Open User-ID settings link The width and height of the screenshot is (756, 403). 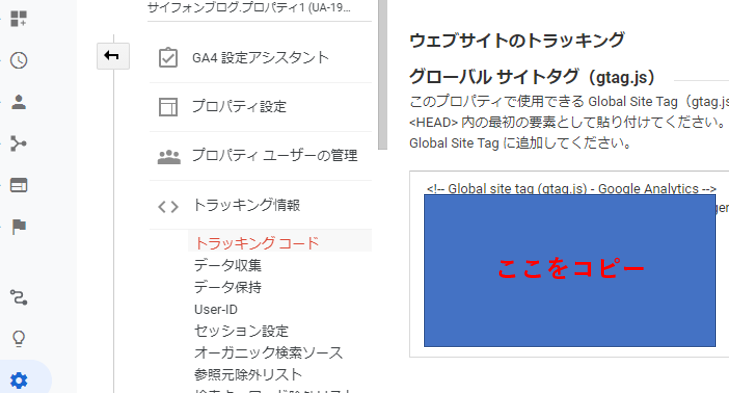click(215, 309)
